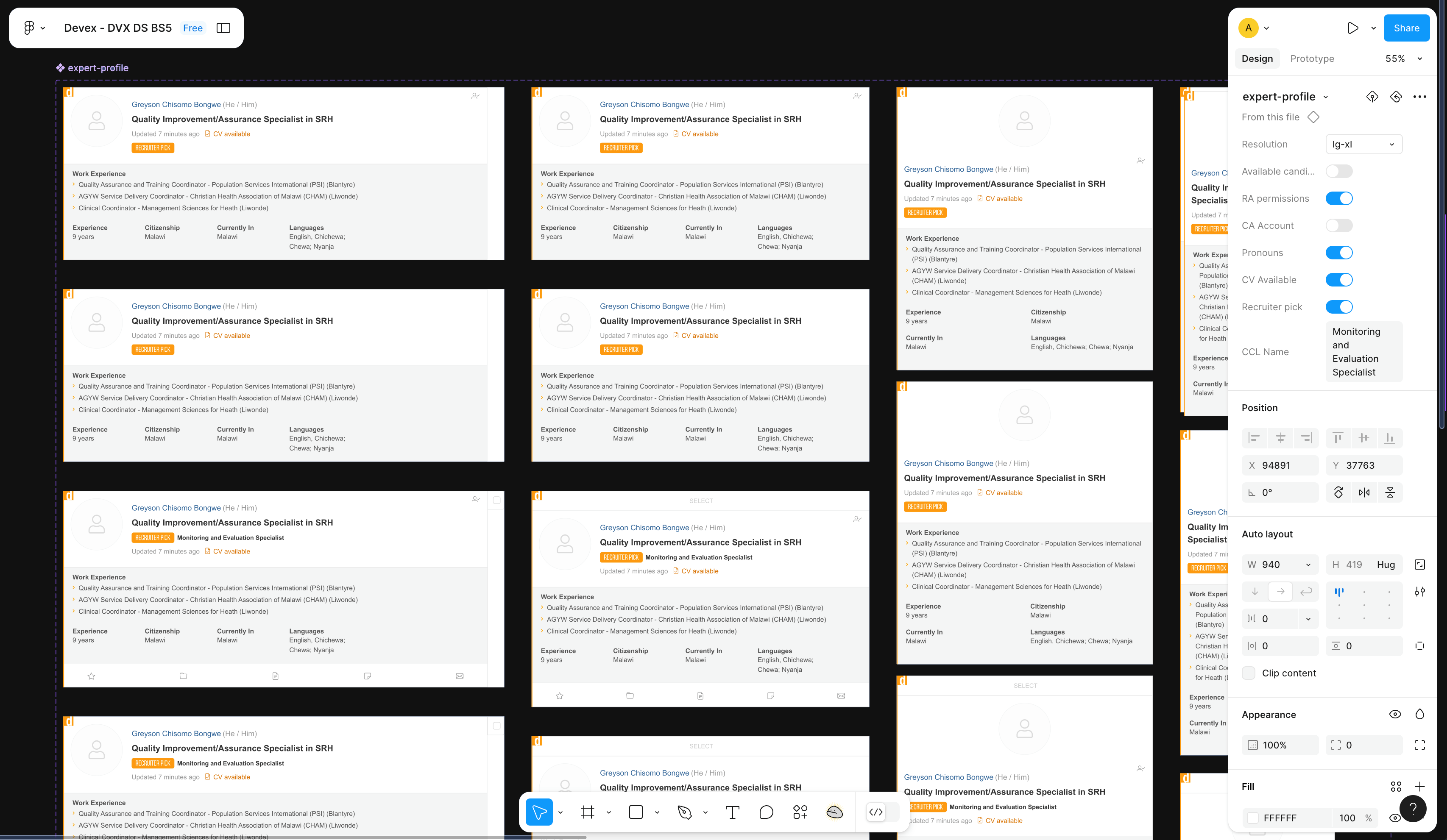
Task: Select the Frame tool
Action: [588, 812]
